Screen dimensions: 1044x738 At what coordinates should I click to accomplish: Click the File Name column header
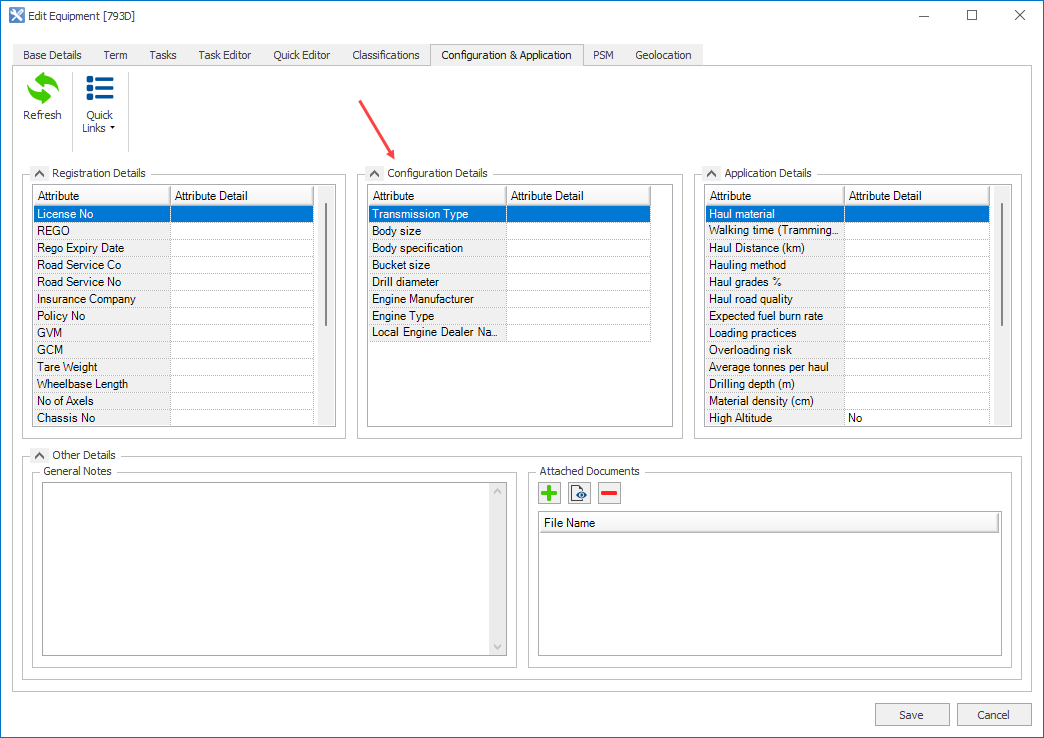click(769, 523)
